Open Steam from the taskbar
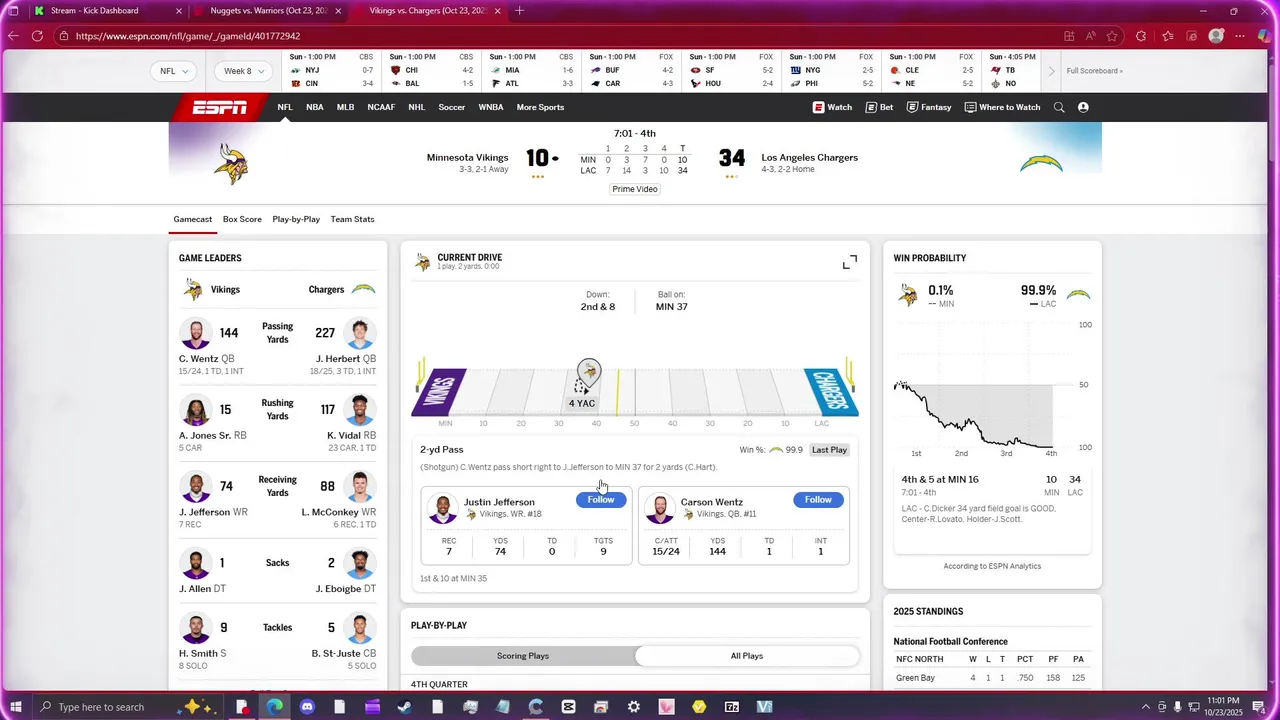Viewport: 1280px width, 720px height. point(404,707)
